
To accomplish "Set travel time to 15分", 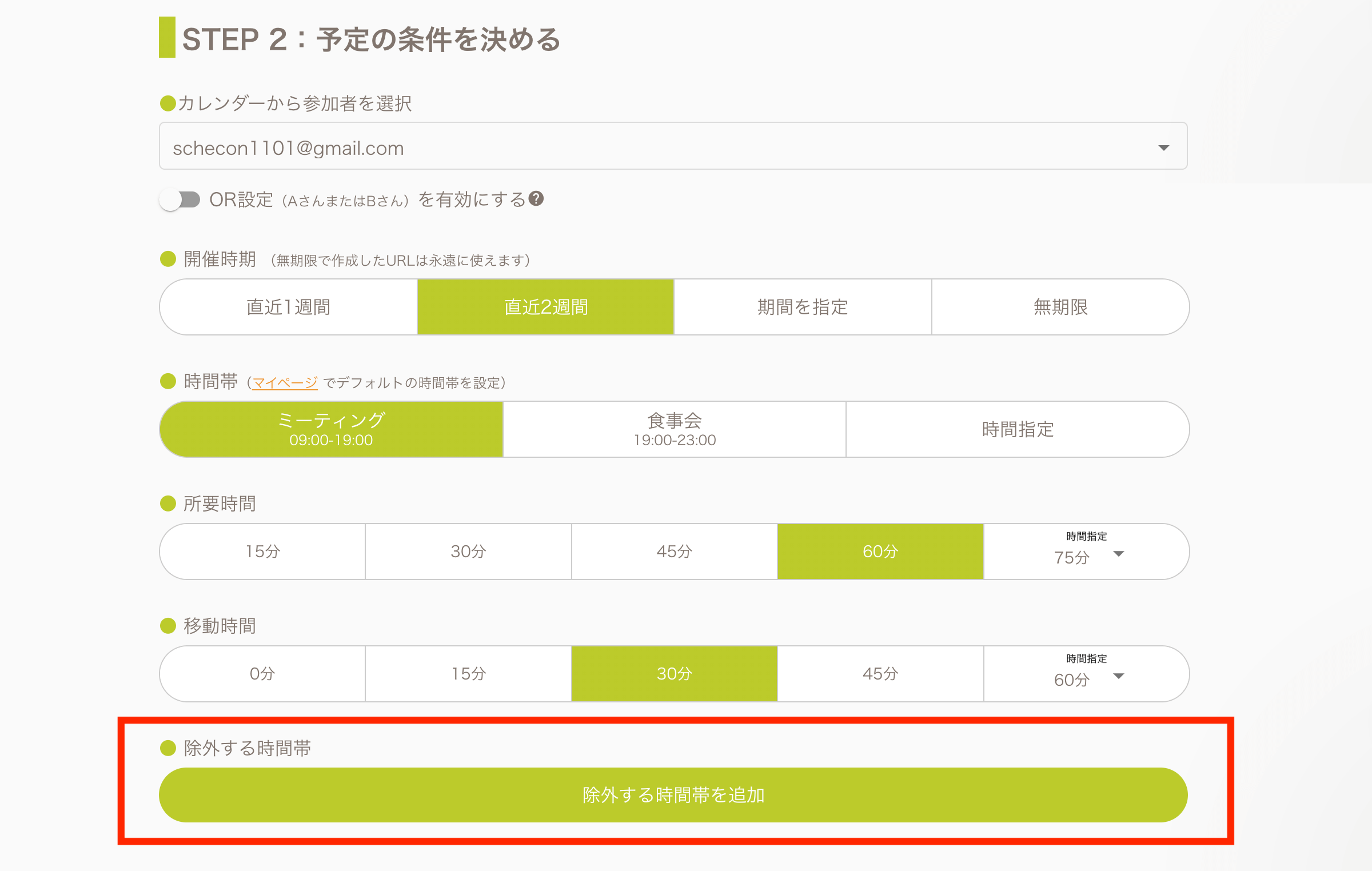I will click(468, 674).
